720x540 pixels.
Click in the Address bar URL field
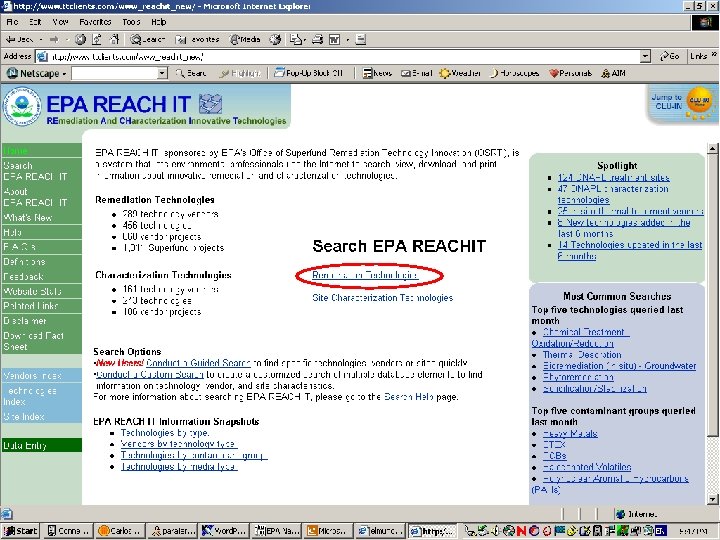344,56
